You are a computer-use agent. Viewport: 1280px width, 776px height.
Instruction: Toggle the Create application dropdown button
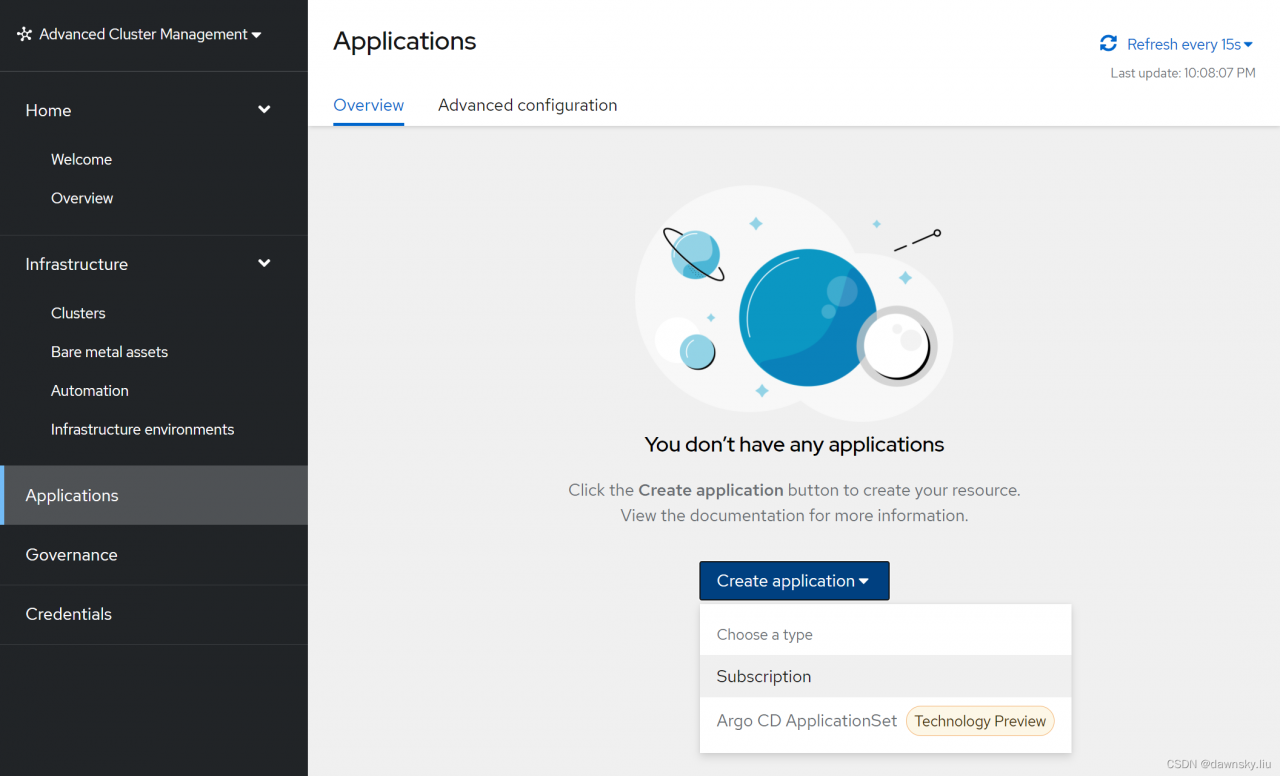[x=794, y=581]
